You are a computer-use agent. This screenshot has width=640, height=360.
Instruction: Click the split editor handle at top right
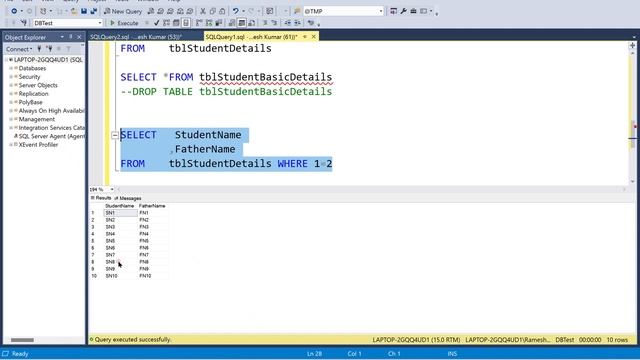pyautogui.click(x=632, y=45)
